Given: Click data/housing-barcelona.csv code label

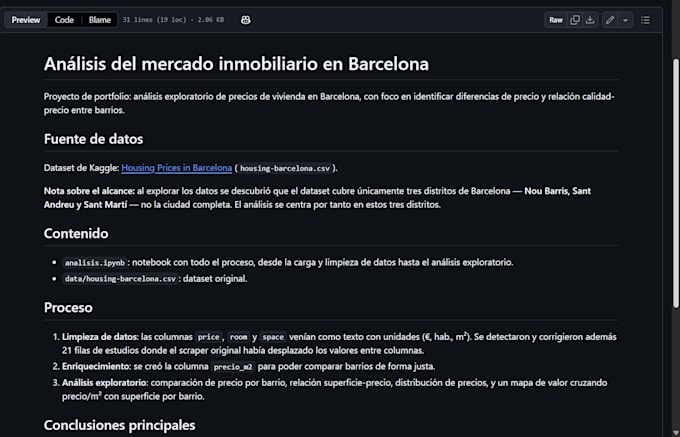Looking at the screenshot, I should (120, 279).
